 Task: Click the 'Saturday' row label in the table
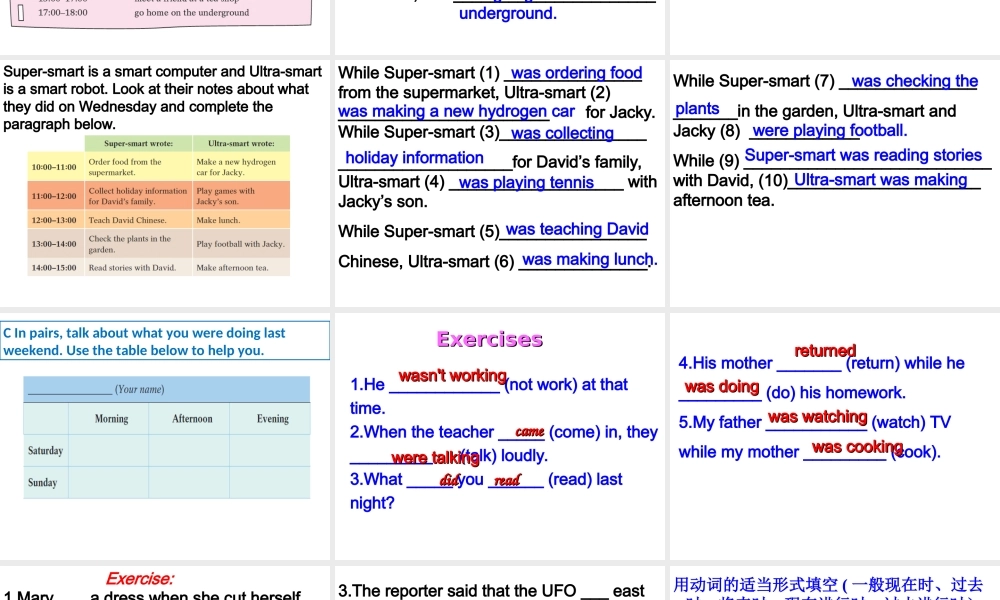(46, 451)
